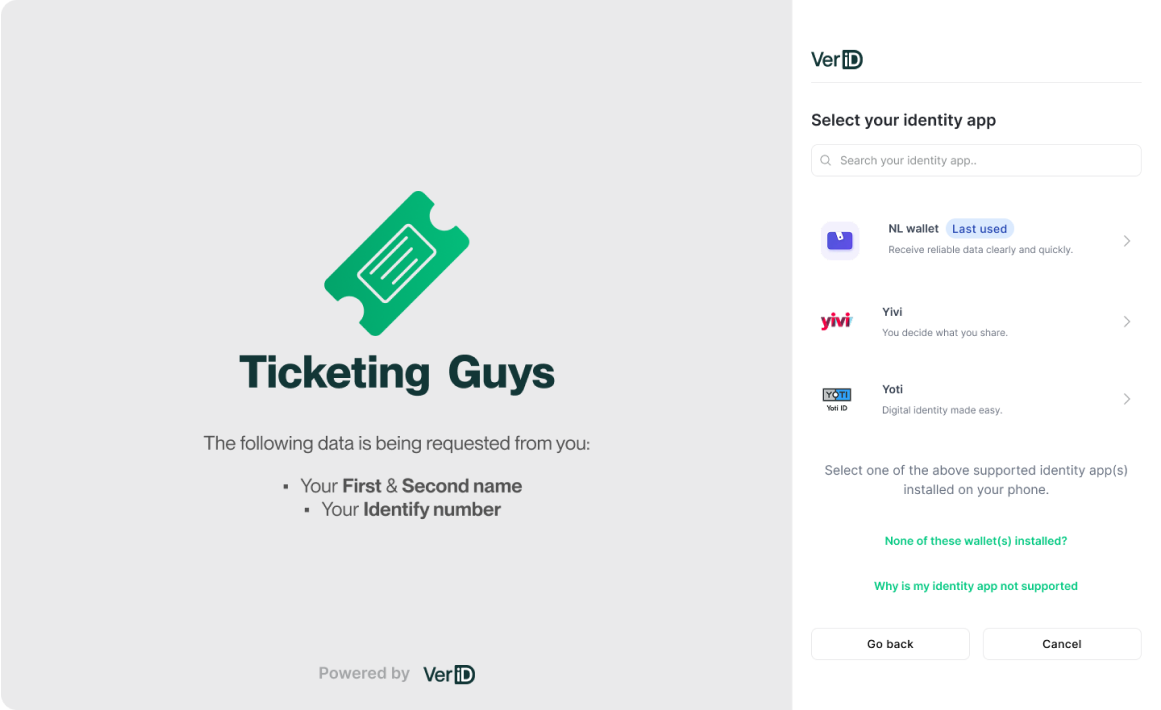Choose Yivi from identity app list
The image size is (1161, 710).
pyautogui.click(x=892, y=312)
